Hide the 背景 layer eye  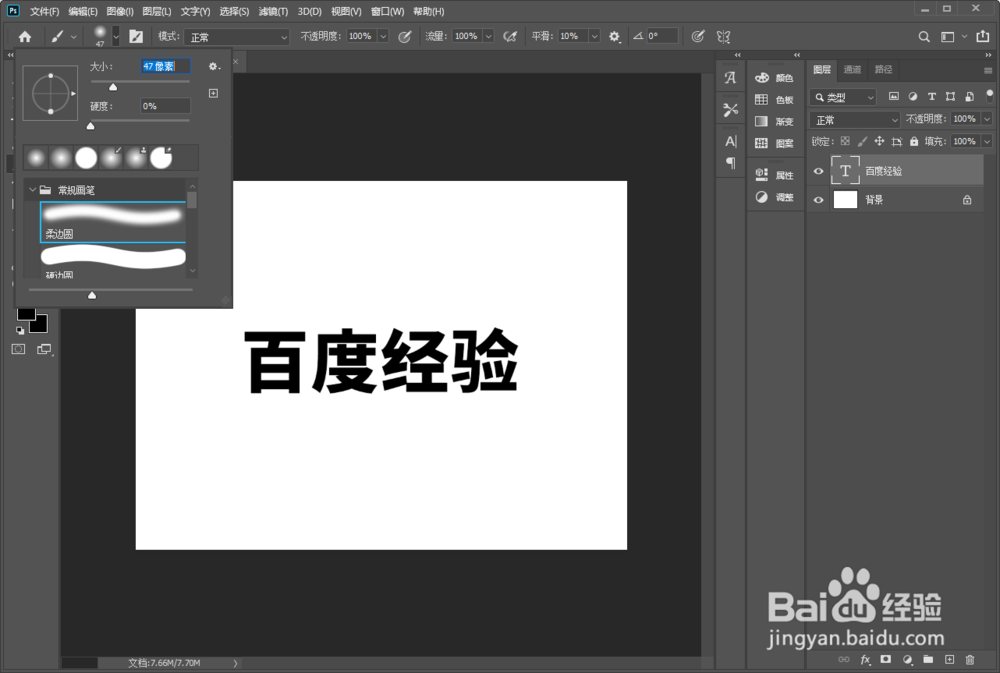click(x=818, y=200)
